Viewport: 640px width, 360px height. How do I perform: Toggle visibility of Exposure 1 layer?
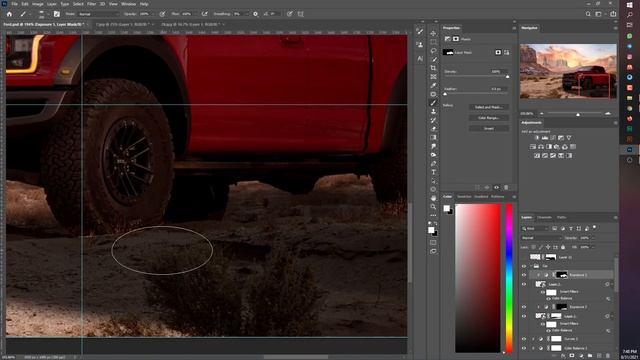pos(524,275)
